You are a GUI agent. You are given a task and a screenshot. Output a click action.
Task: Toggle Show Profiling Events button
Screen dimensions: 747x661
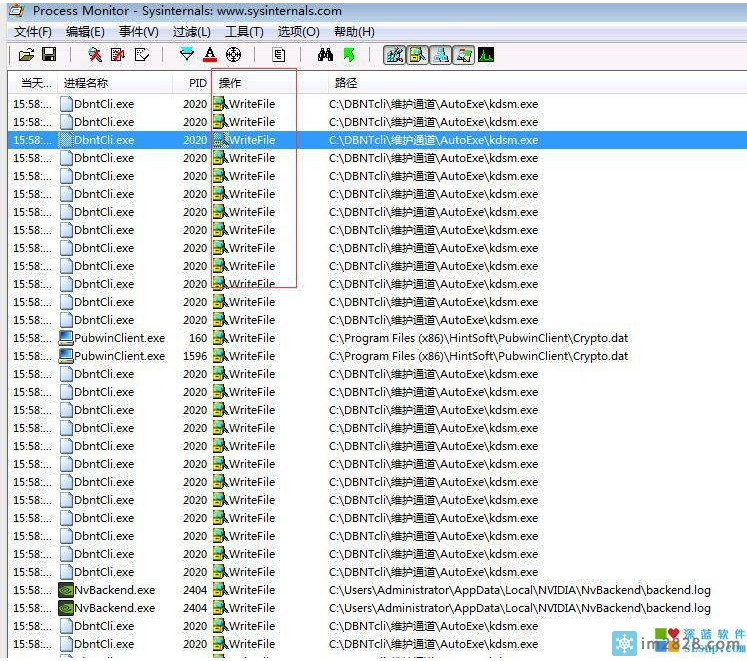click(x=486, y=55)
